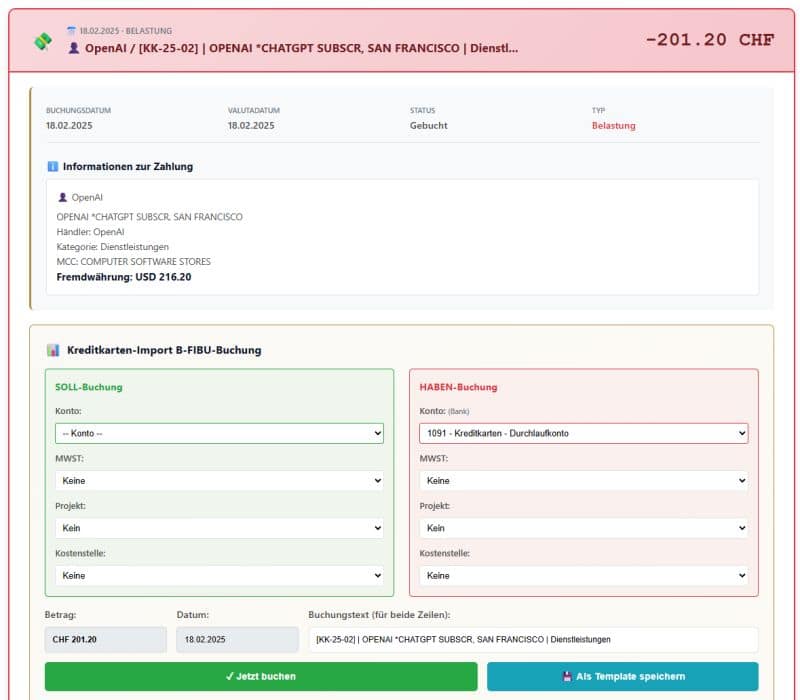Click the Buchungstext input field
The width and height of the screenshot is (800, 700).
pyautogui.click(x=534, y=640)
